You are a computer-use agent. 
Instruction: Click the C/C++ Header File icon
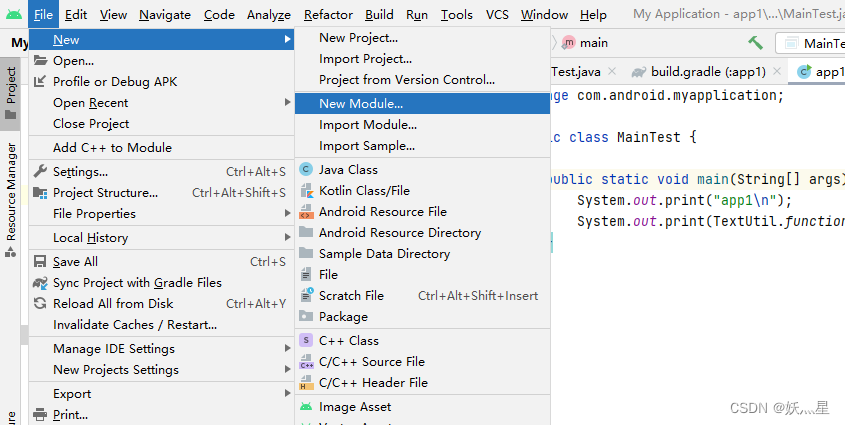[306, 382]
